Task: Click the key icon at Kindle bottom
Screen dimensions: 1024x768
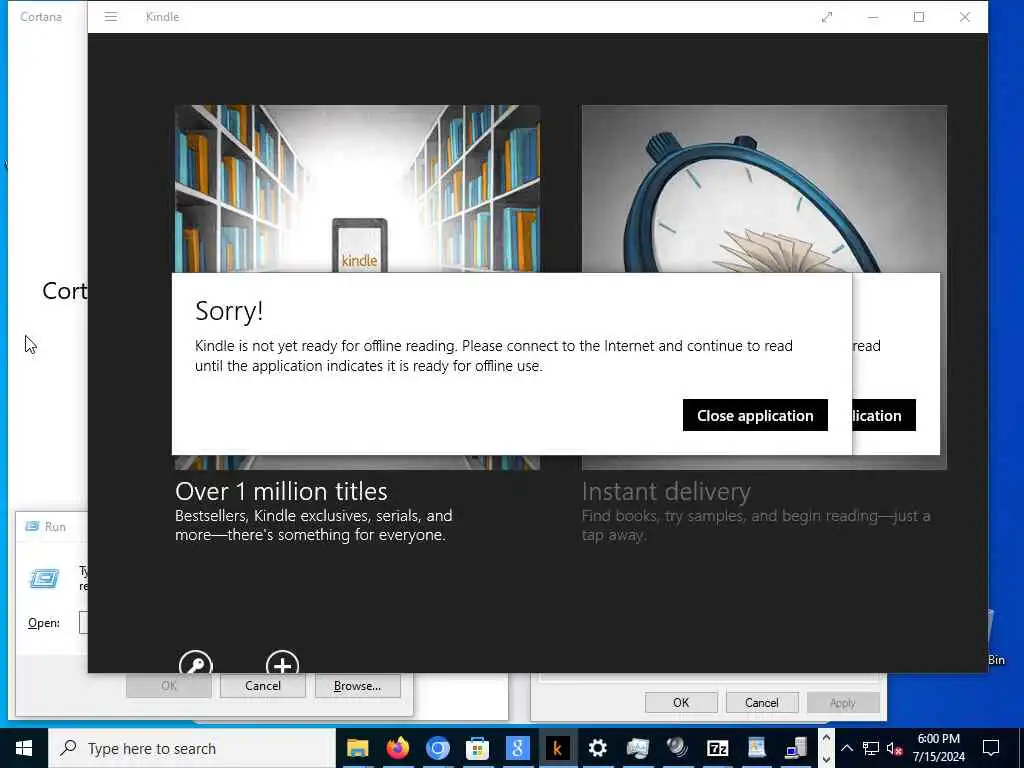Action: pyautogui.click(x=196, y=662)
